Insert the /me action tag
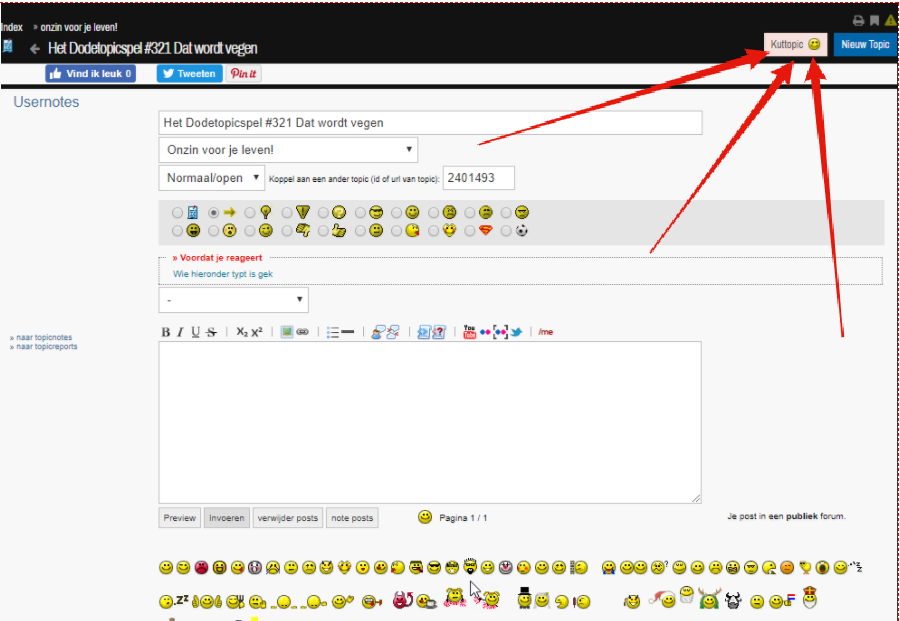Viewport: 900px width, 621px height. [x=546, y=332]
